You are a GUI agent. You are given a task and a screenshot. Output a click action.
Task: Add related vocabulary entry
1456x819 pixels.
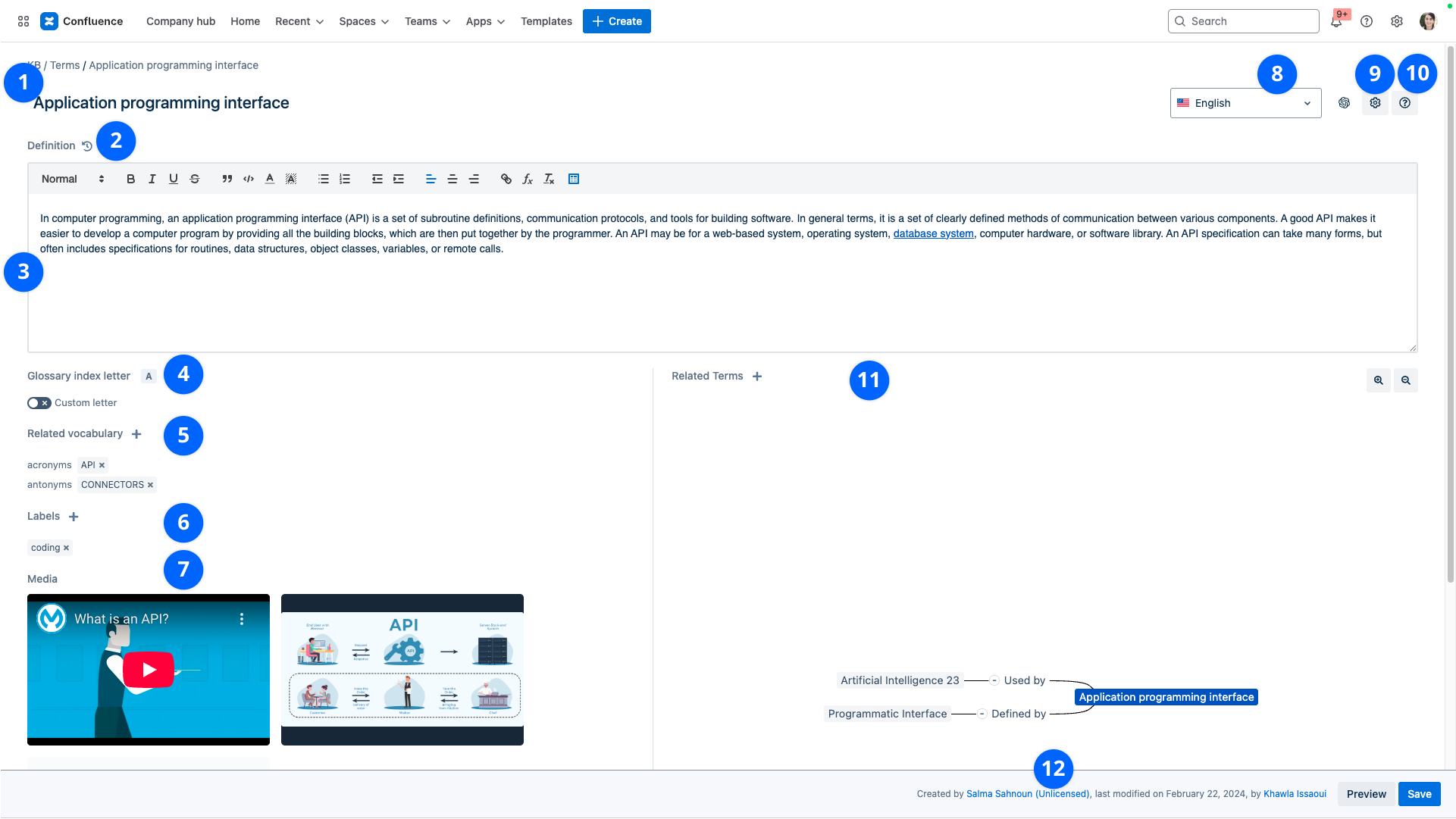point(136,434)
